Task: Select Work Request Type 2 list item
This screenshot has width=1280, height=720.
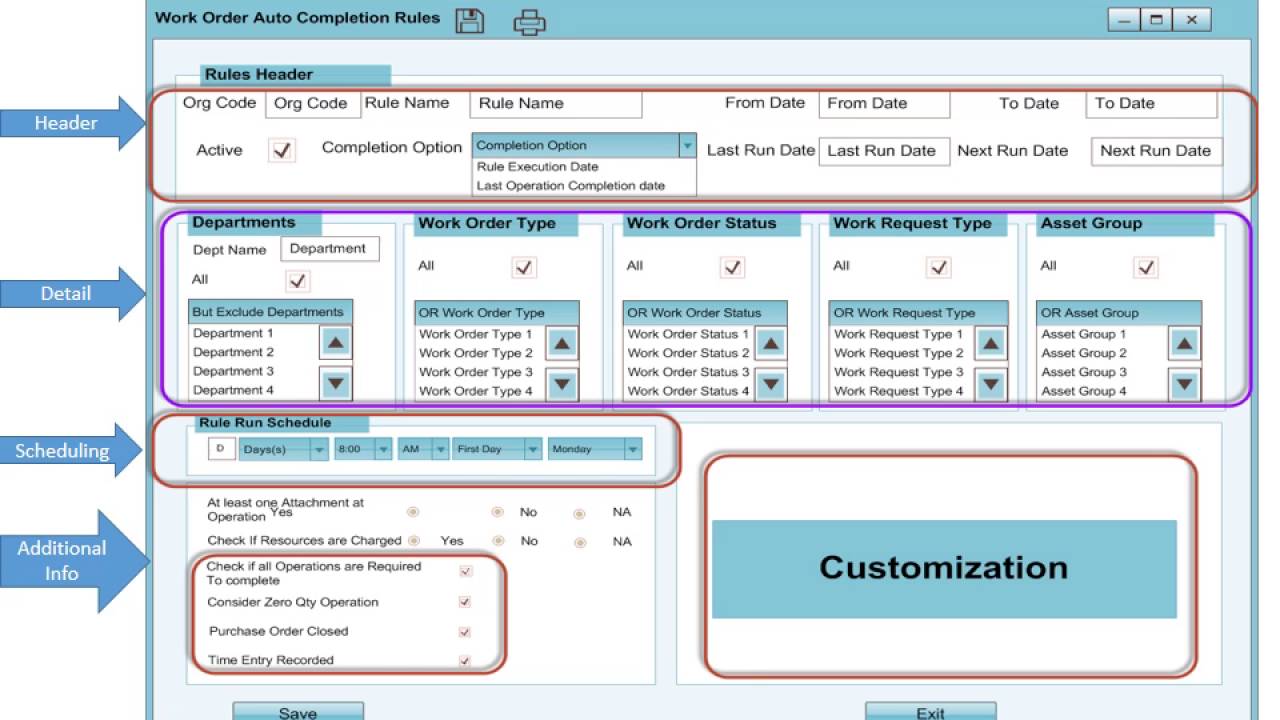Action: 899,353
